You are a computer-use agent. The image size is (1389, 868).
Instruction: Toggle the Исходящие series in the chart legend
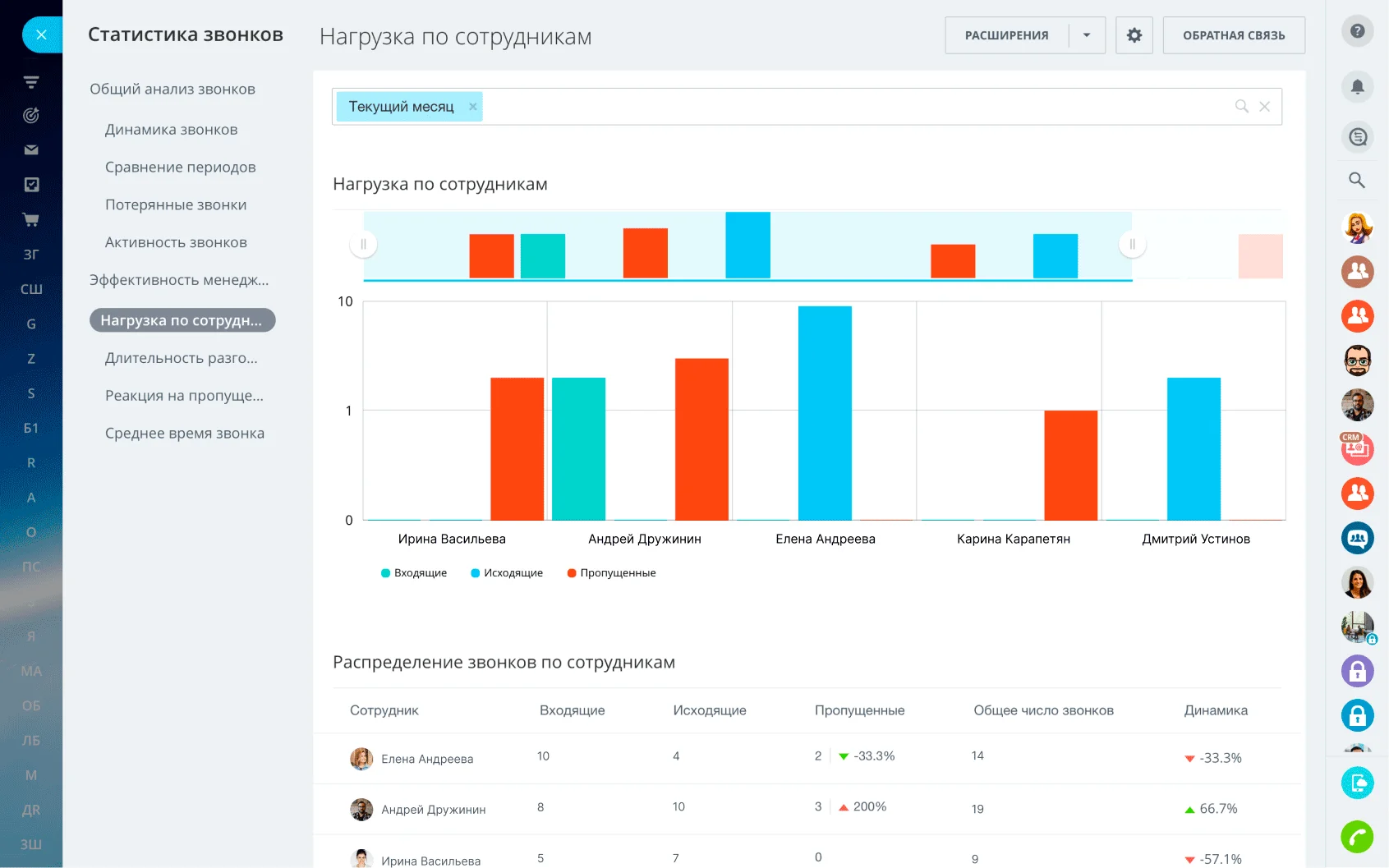(x=508, y=572)
